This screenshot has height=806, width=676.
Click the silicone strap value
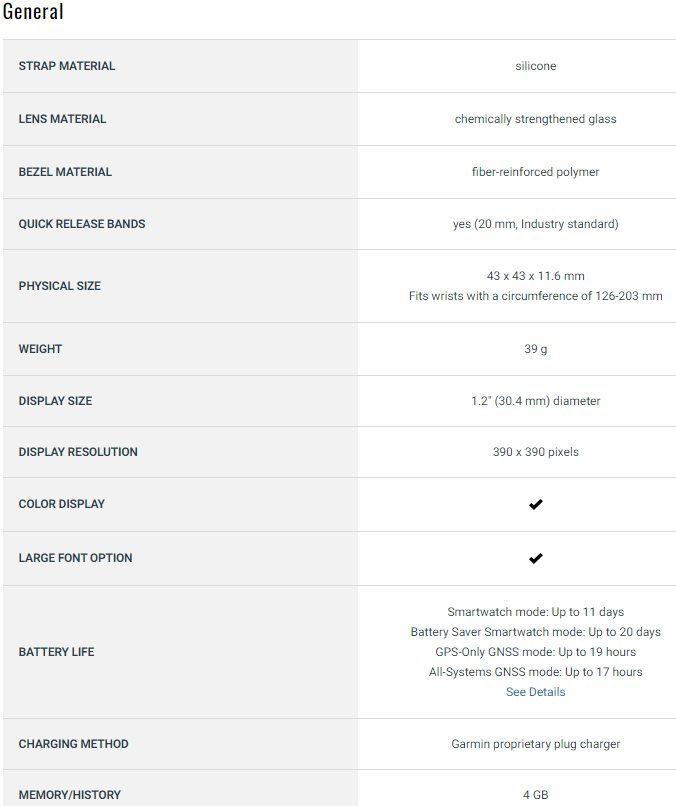click(x=536, y=66)
